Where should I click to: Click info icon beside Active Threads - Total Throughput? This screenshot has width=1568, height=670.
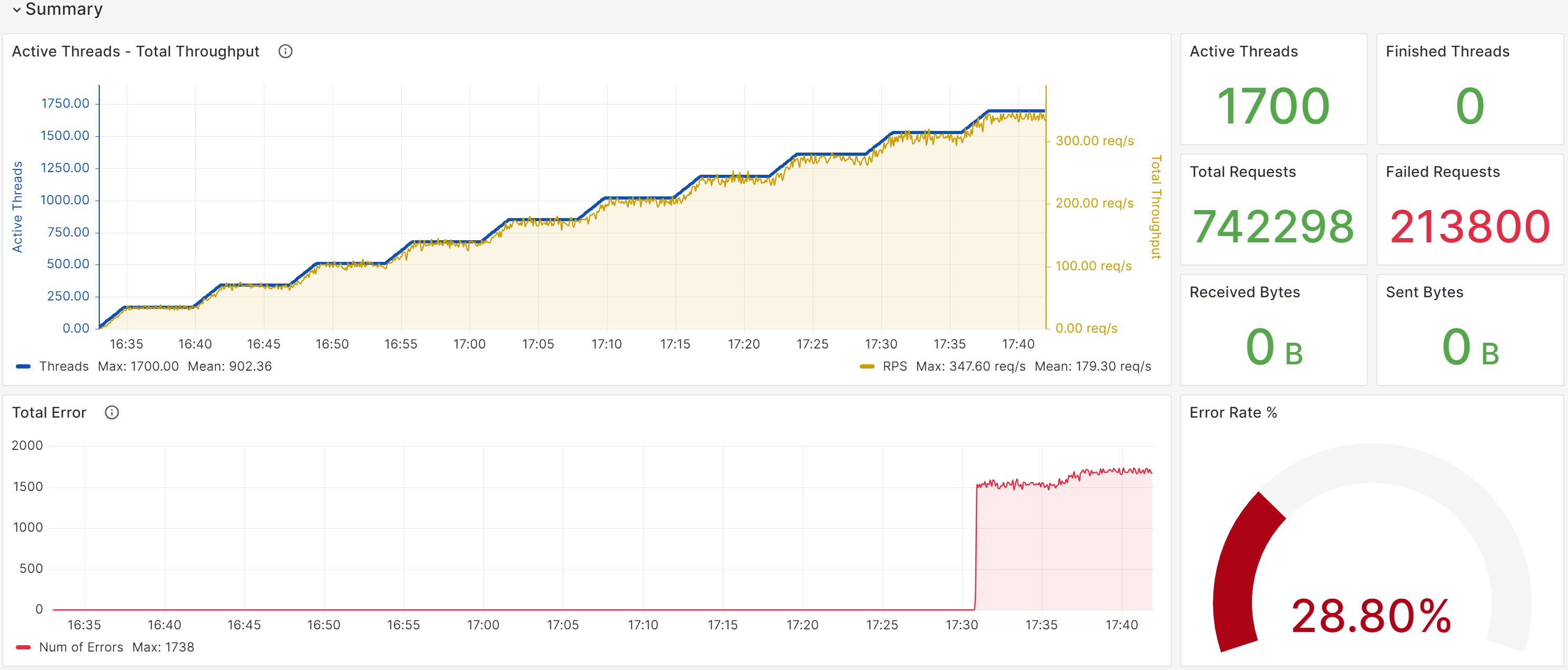(285, 52)
